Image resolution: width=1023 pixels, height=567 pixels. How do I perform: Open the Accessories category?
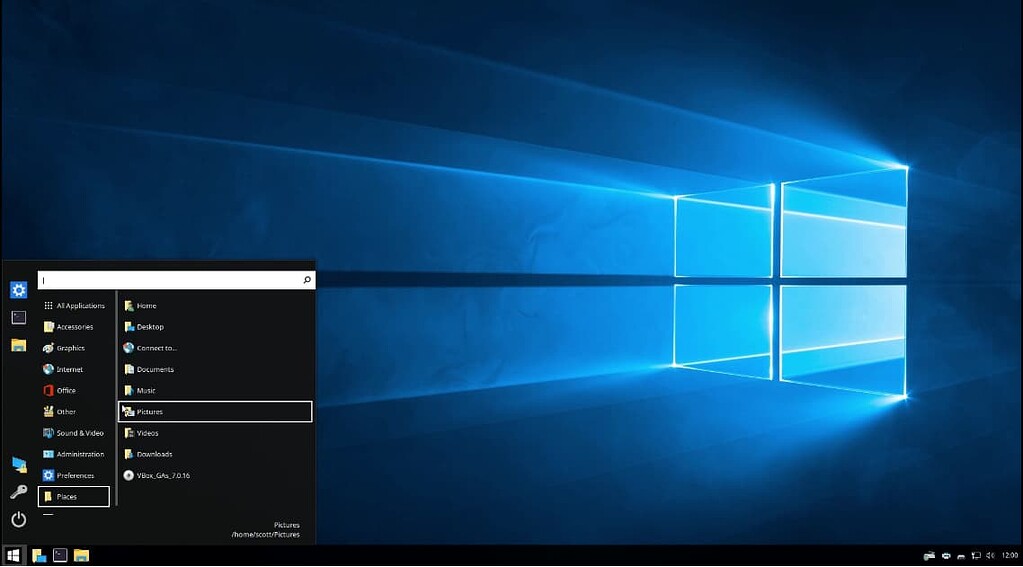74,327
